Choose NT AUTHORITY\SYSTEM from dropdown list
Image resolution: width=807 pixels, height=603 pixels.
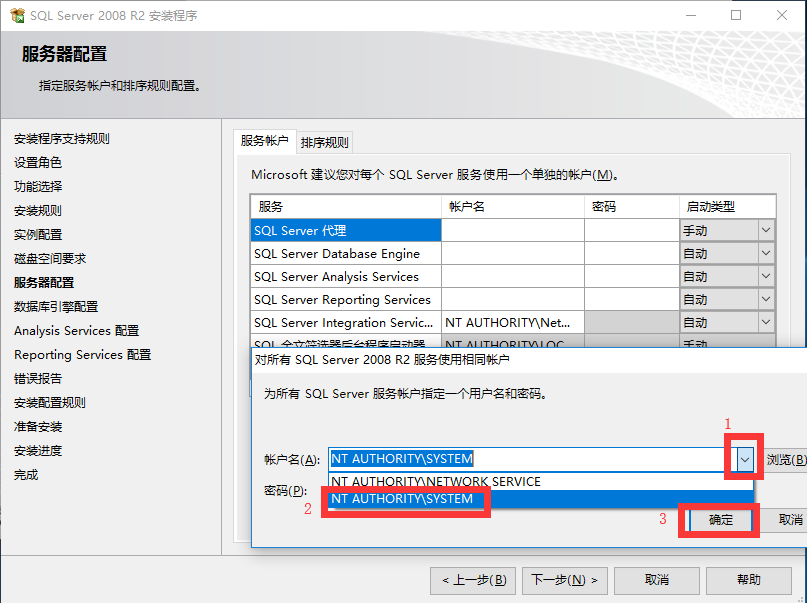[541, 499]
